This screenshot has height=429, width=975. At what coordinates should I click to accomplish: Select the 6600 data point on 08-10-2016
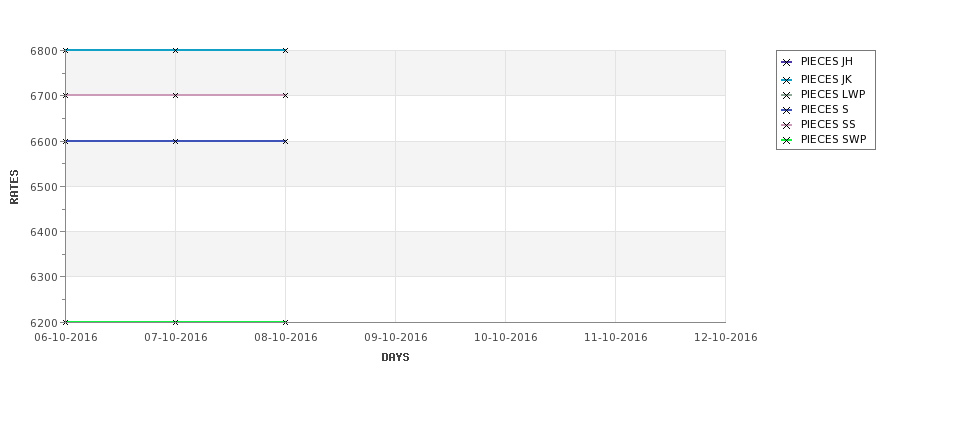click(x=285, y=141)
